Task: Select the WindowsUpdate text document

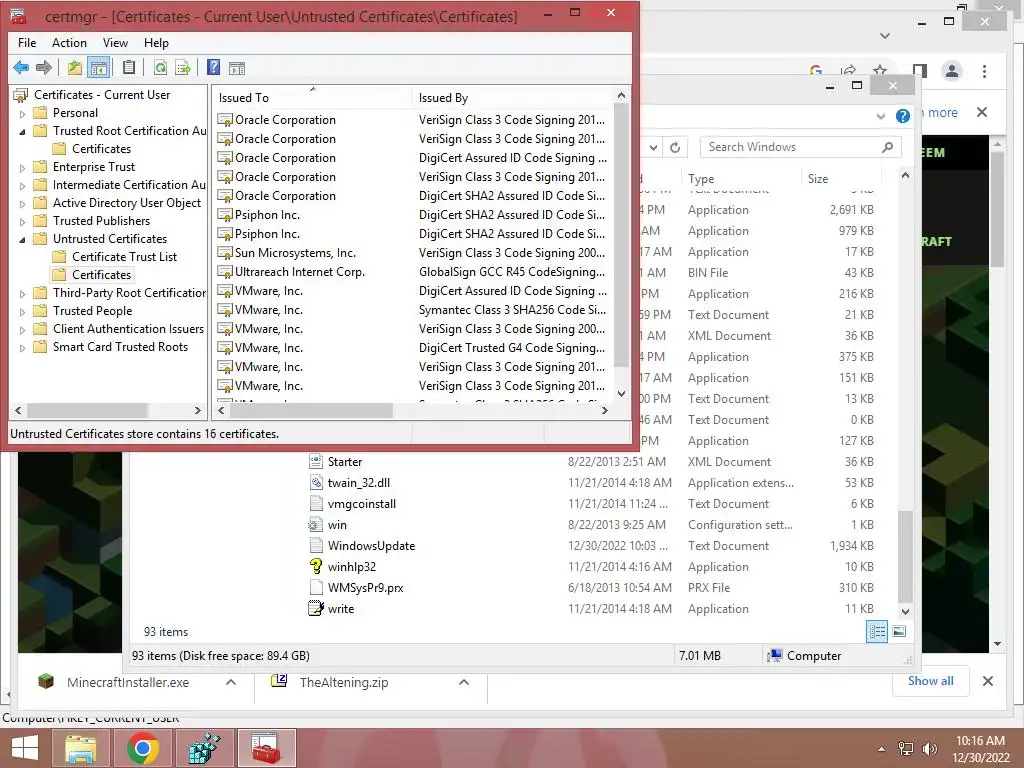Action: (x=371, y=546)
